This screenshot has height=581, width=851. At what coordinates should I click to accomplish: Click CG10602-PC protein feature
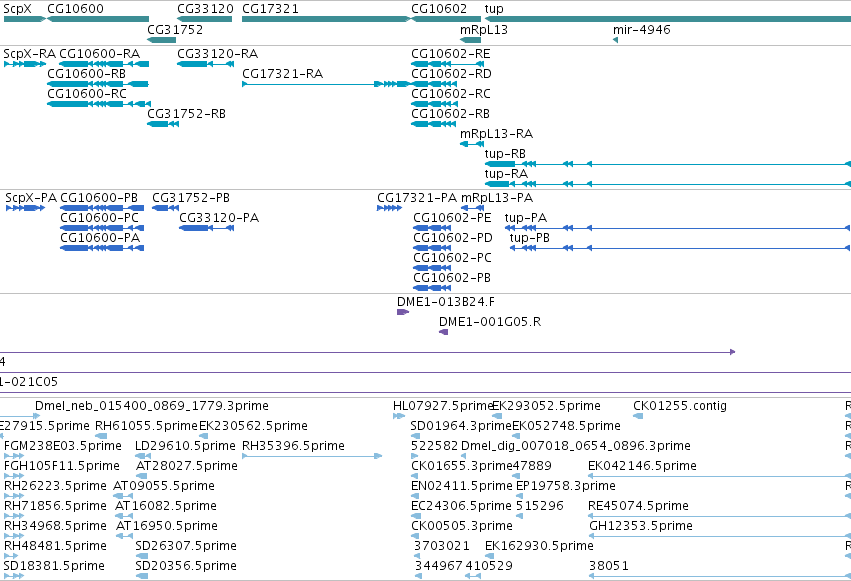point(433,268)
